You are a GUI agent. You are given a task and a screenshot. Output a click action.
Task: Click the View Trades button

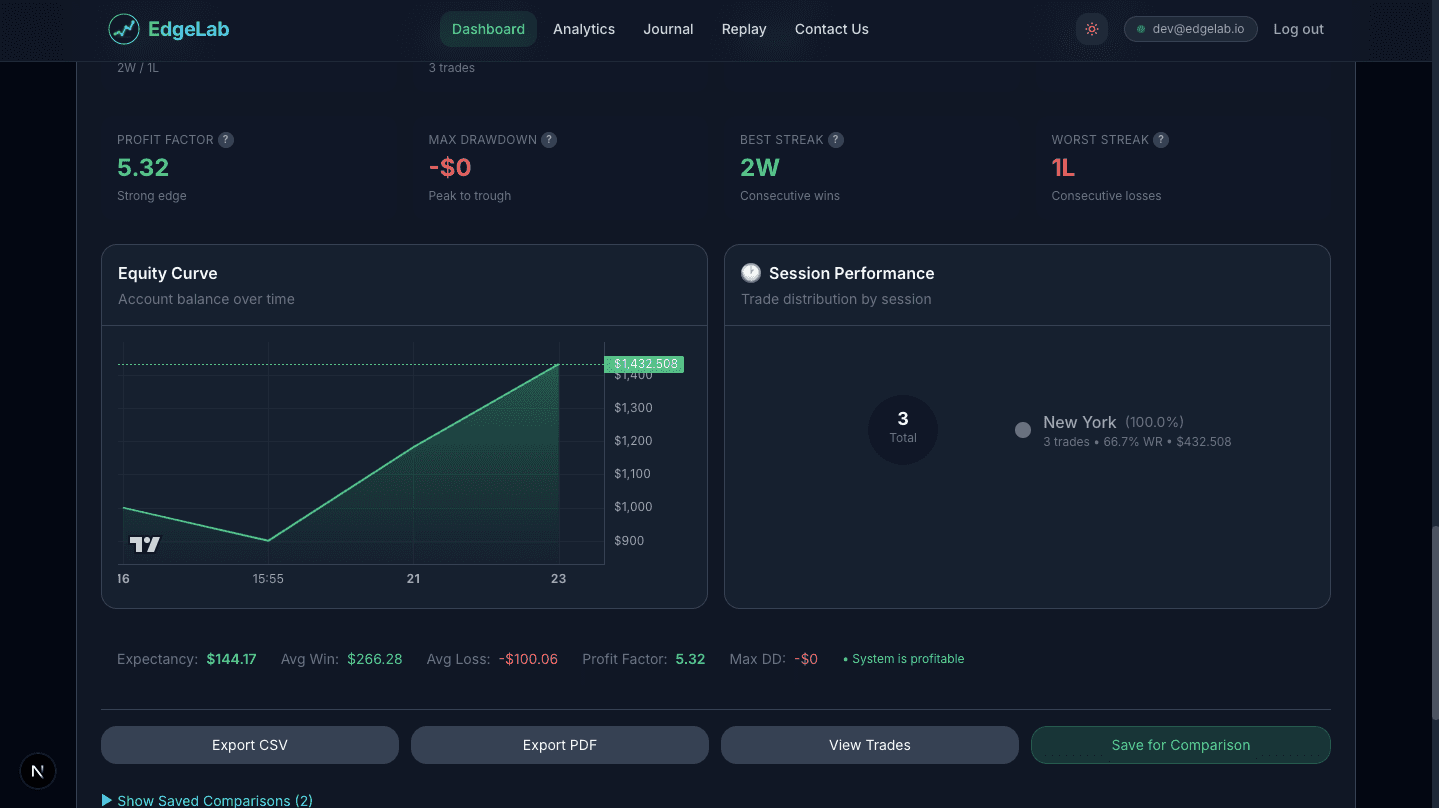pyautogui.click(x=870, y=745)
